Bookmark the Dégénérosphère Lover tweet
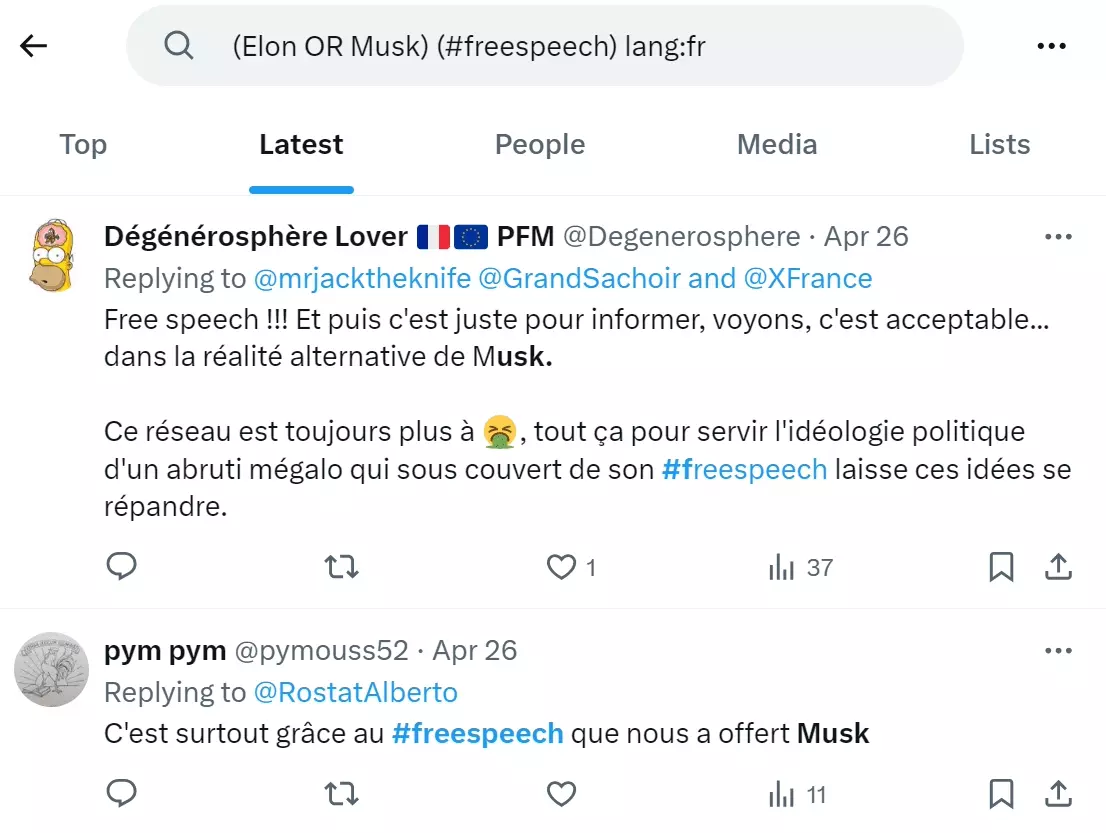 pyautogui.click(x=1001, y=567)
